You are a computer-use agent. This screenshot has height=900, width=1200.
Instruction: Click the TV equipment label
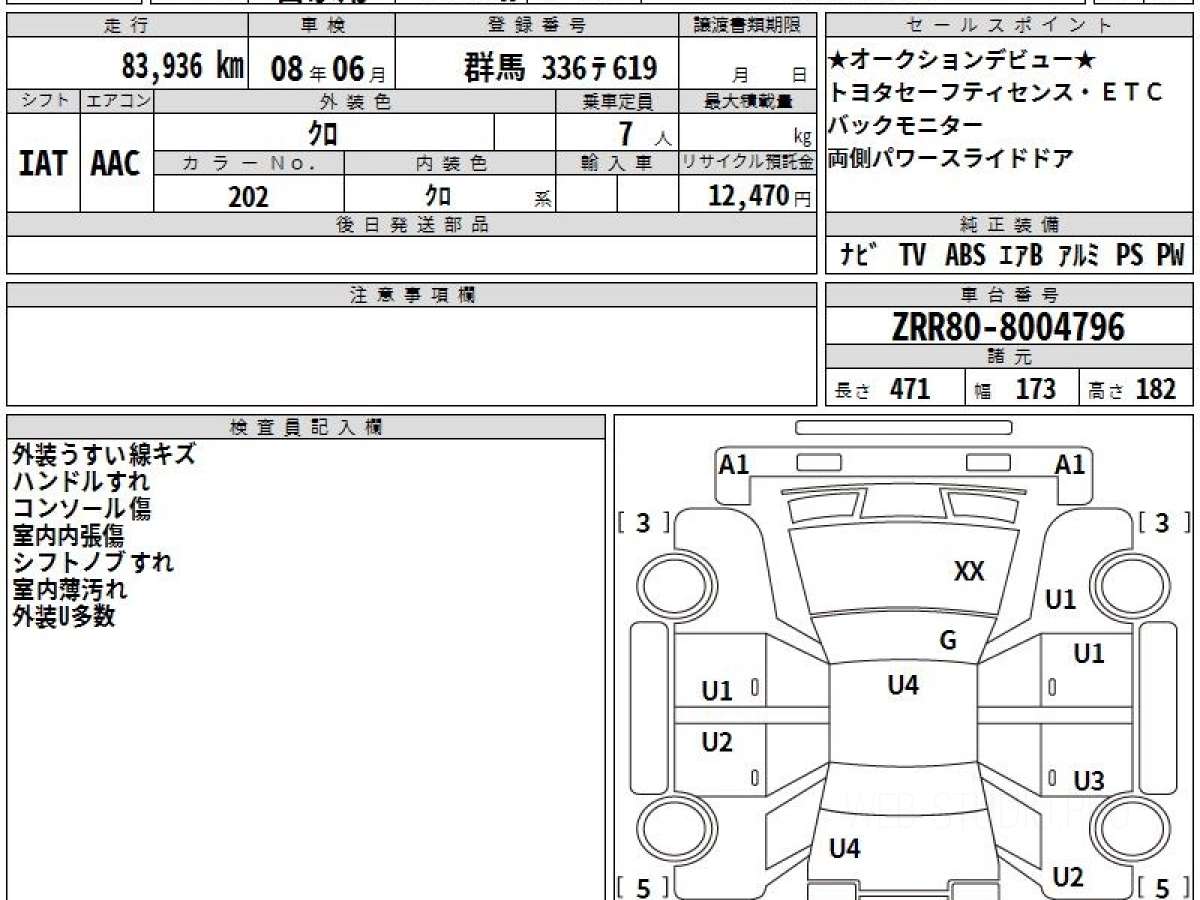(x=912, y=255)
